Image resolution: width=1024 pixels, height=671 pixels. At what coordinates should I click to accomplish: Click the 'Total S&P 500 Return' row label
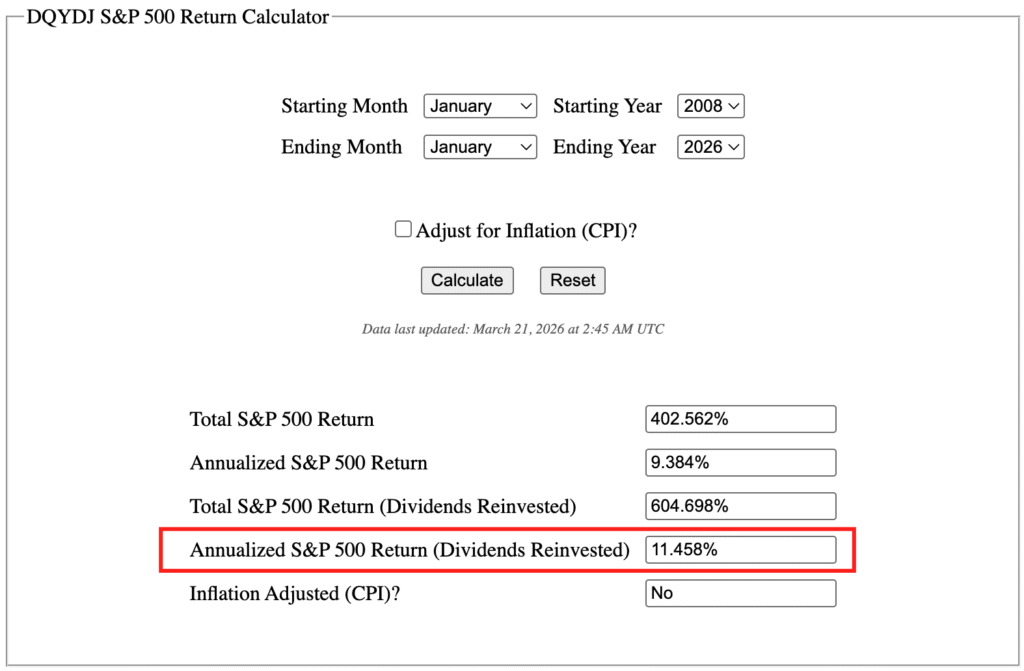(x=282, y=419)
